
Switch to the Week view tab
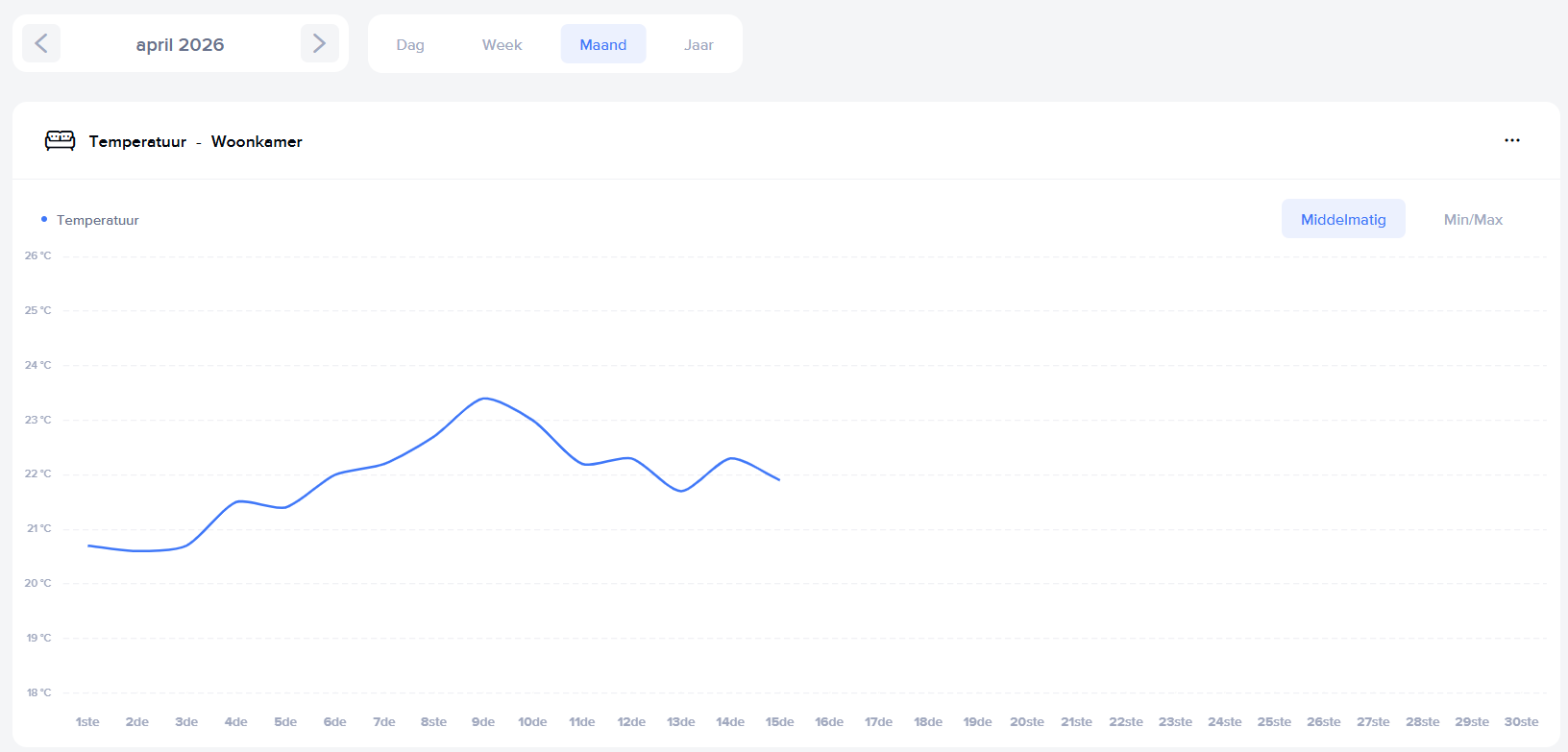click(502, 44)
